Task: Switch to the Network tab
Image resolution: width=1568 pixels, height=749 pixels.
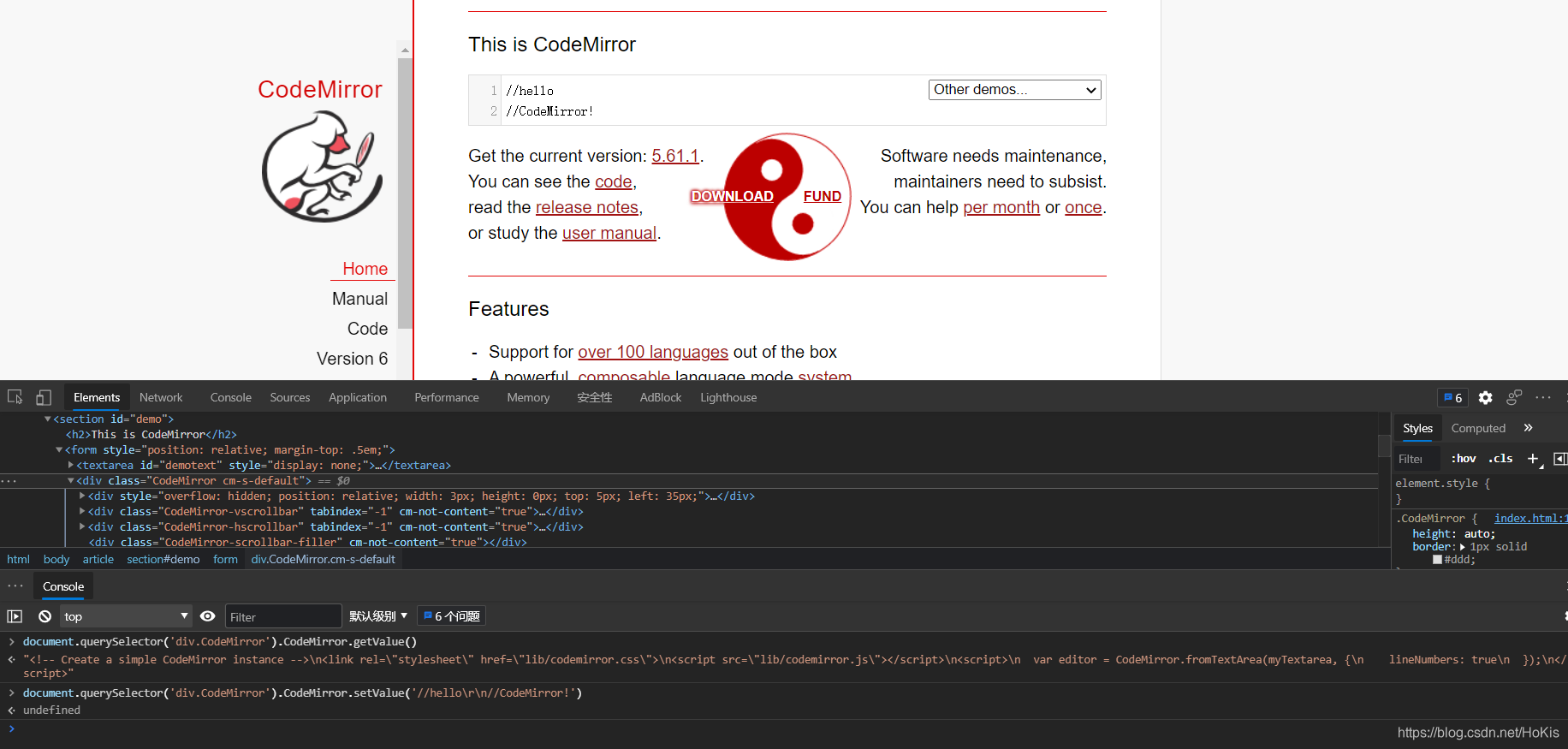Action: click(161, 397)
